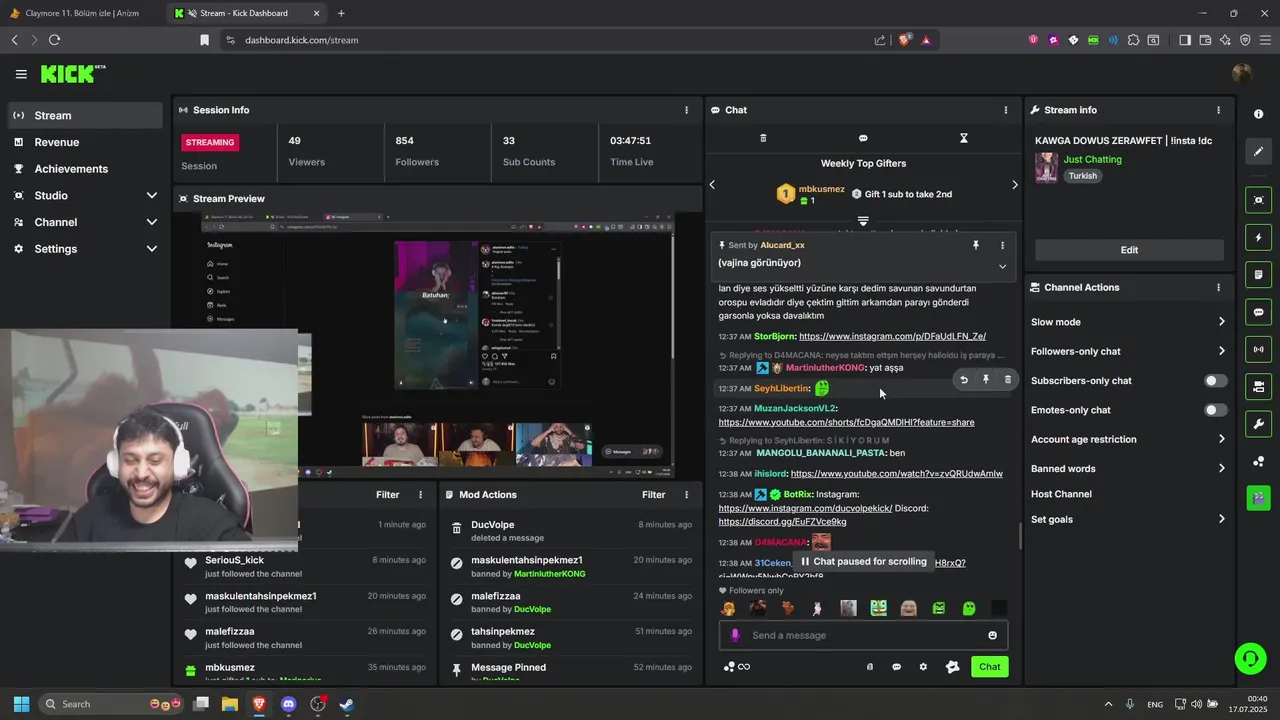
Task: Open the Session Info options menu
Action: 686,110
